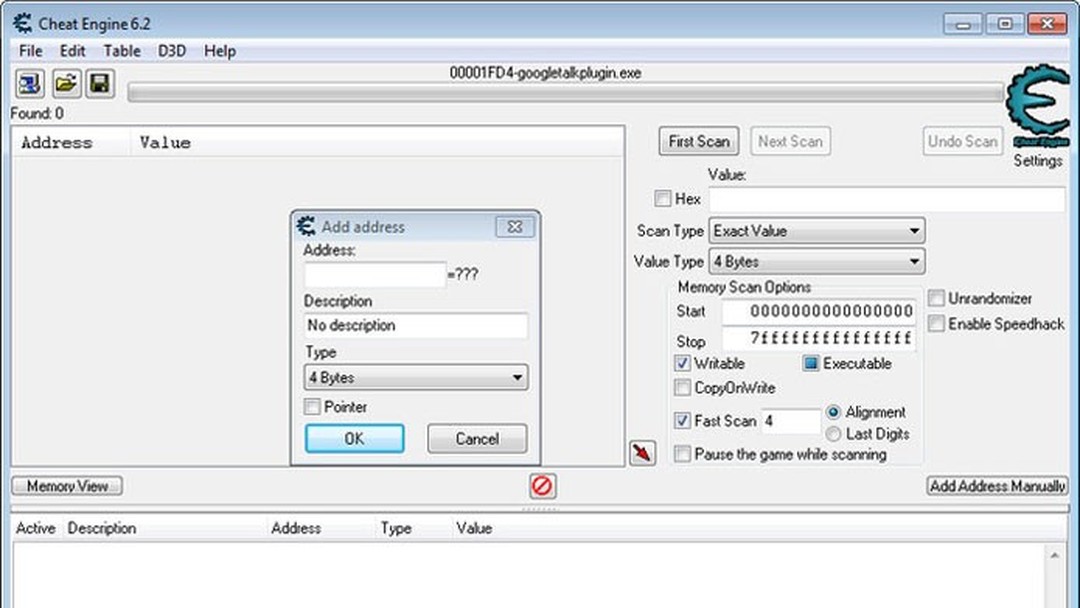
Task: Select the Last Digits radio button
Action: point(834,434)
